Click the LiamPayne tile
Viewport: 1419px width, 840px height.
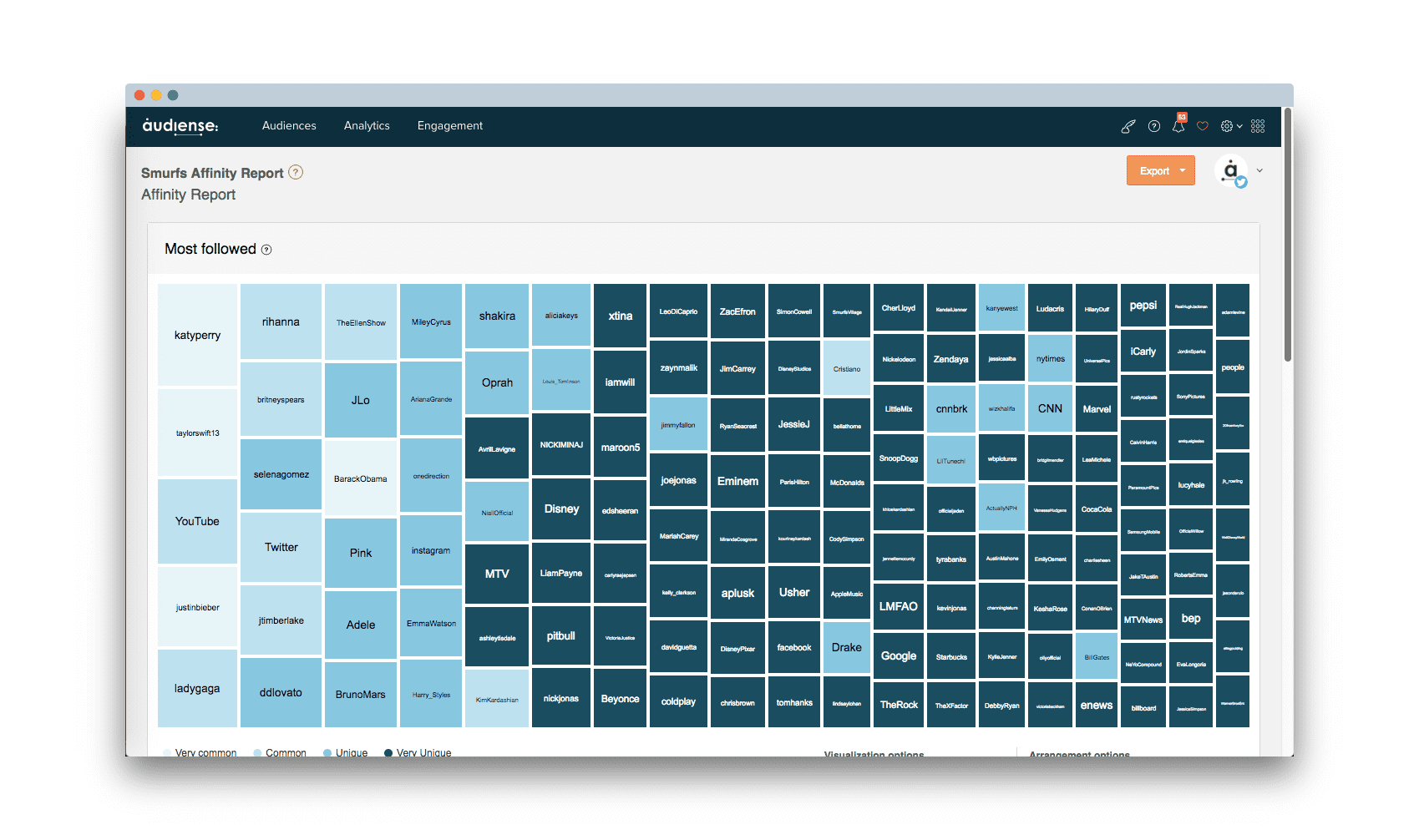[x=561, y=573]
